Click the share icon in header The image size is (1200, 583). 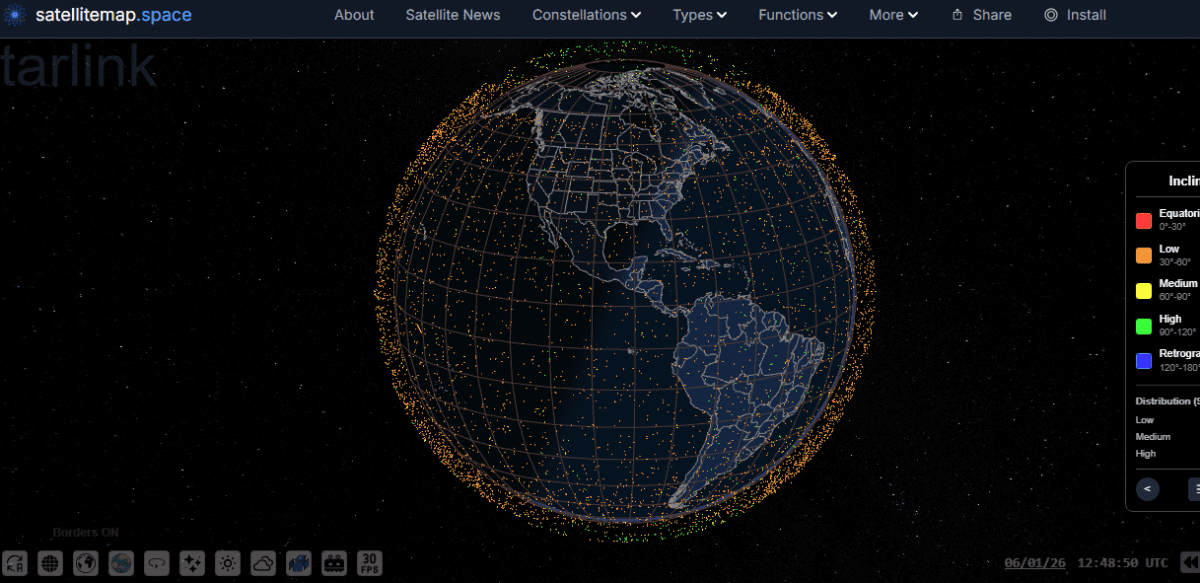click(957, 15)
